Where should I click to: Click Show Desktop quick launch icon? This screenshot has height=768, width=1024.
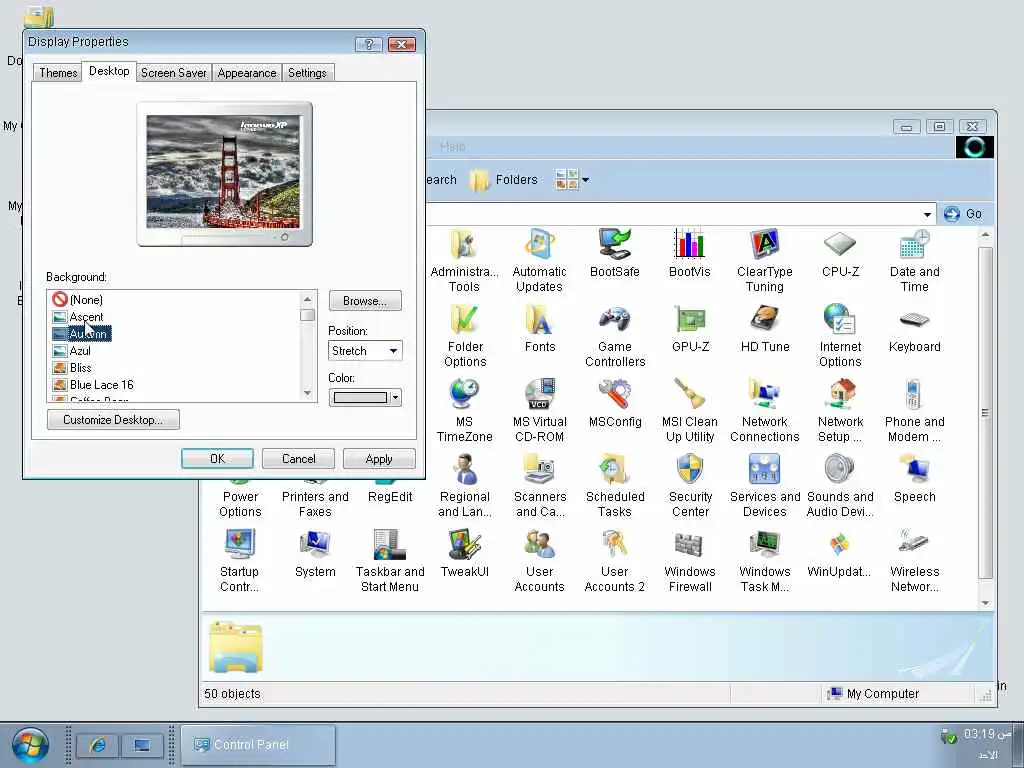click(142, 745)
